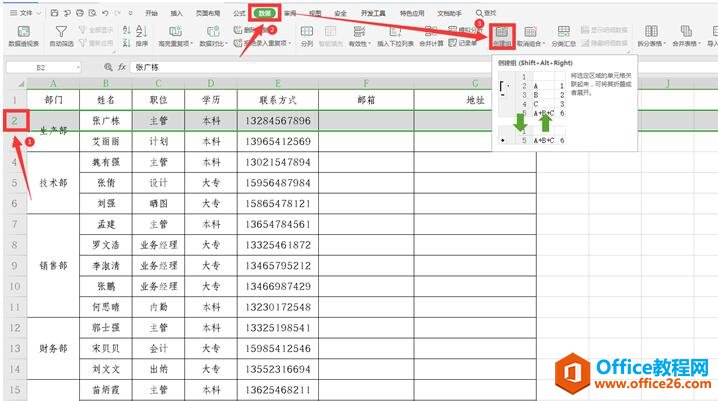Open the 排序 sort button
718x401 pixels.
(x=141, y=36)
